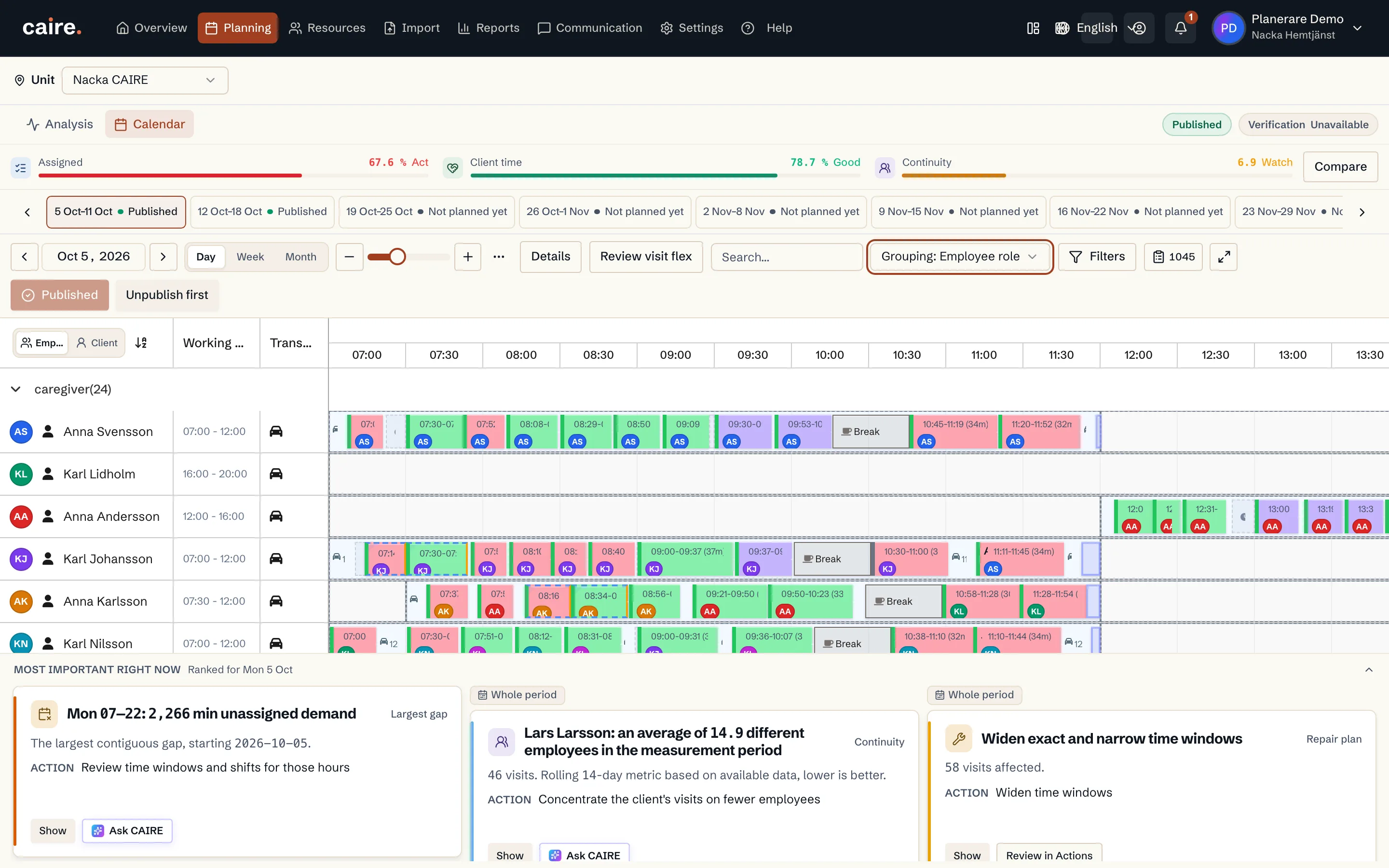Screen dimensions: 1389x868
Task: Open the Reports menu
Action: (489, 27)
